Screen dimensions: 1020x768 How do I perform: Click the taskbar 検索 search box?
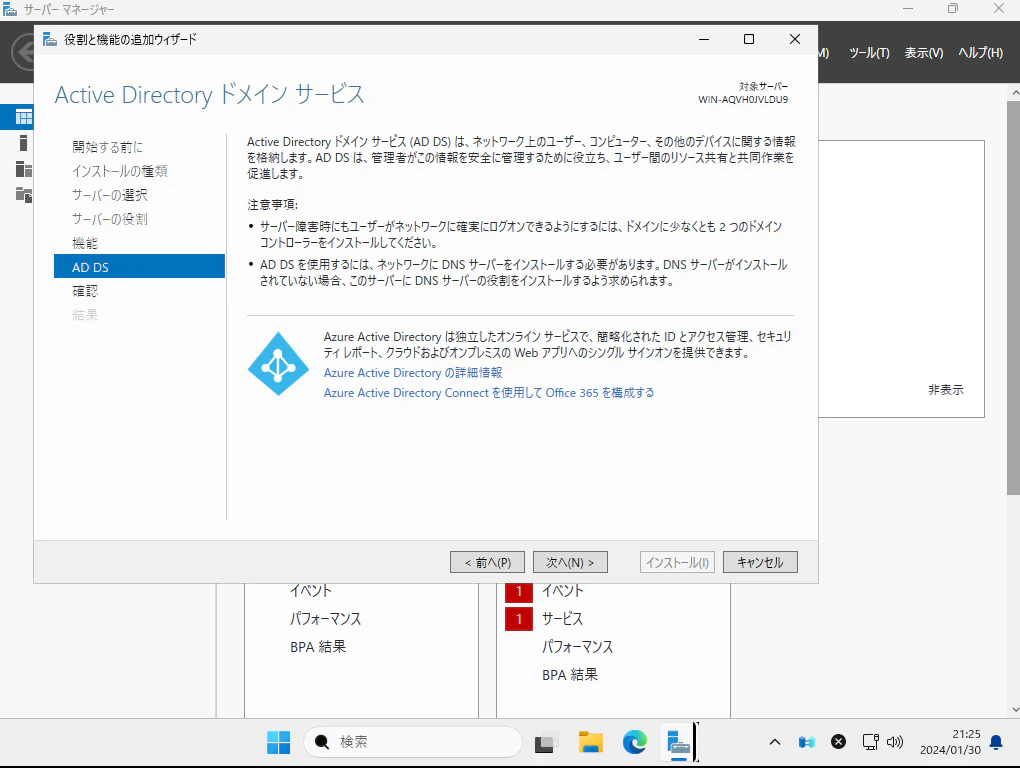coord(412,742)
